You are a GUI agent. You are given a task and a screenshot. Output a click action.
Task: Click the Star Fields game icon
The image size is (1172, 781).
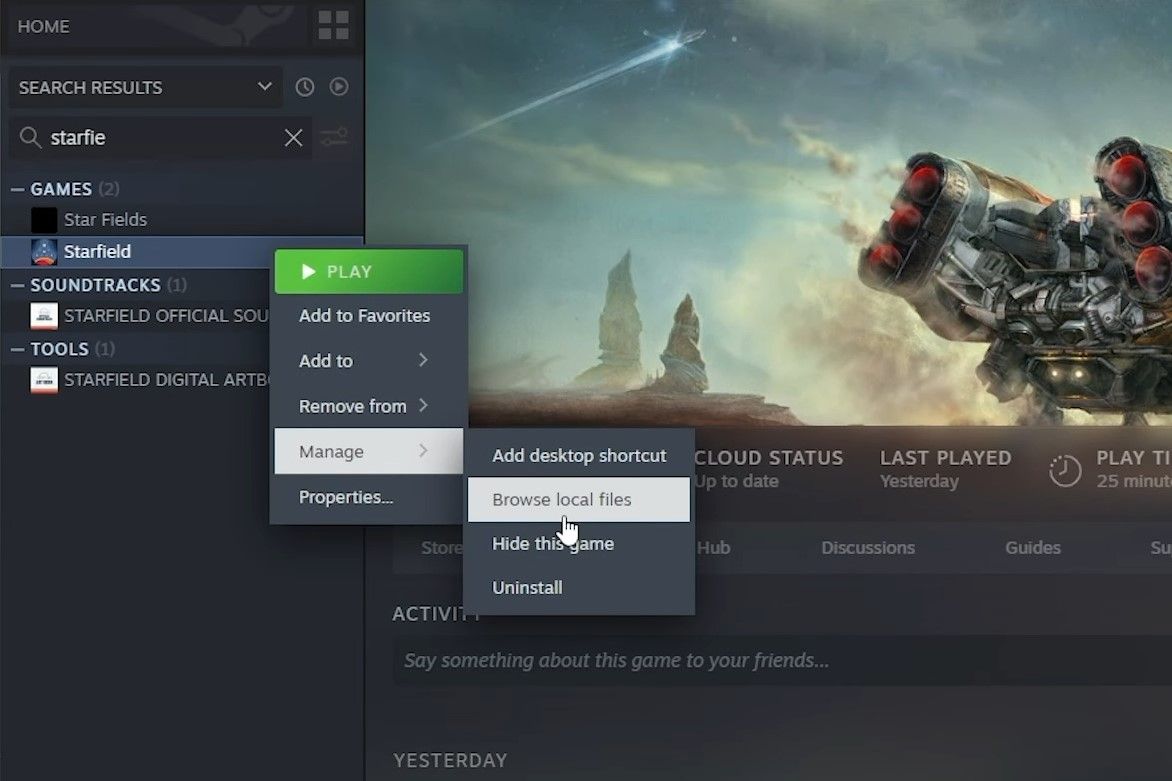(43, 219)
